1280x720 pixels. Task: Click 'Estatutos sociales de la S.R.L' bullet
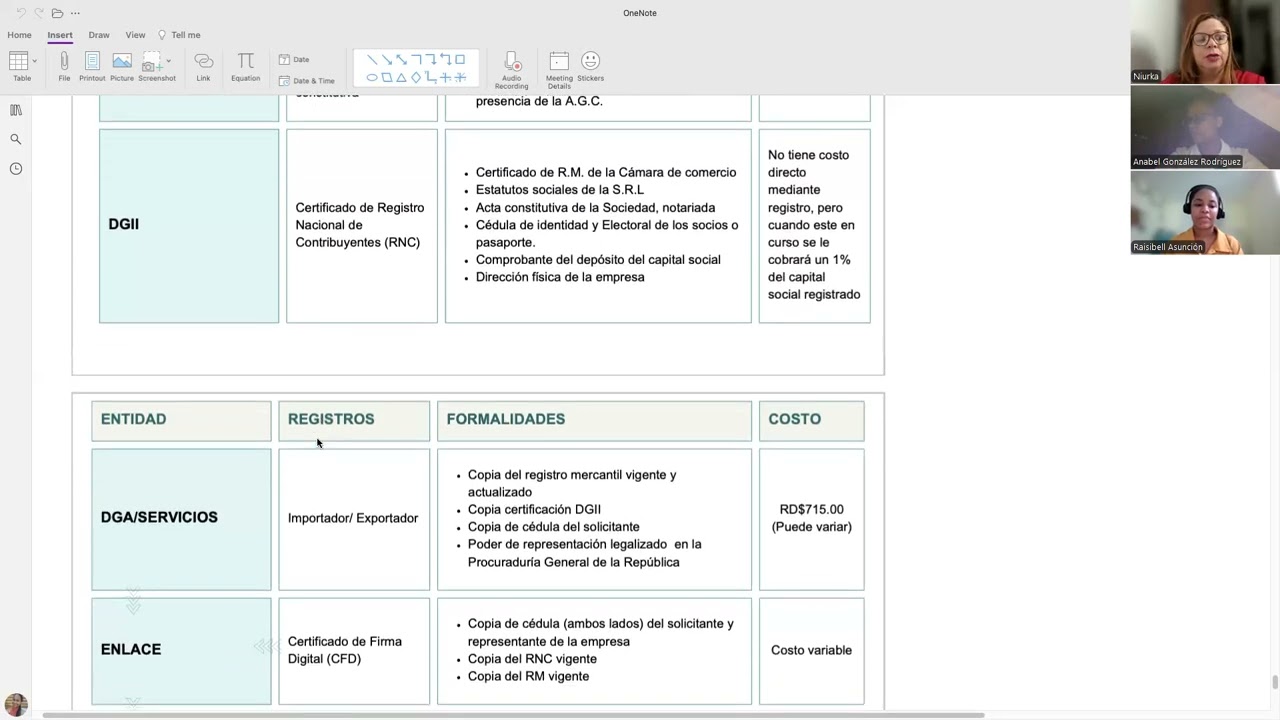tap(560, 189)
